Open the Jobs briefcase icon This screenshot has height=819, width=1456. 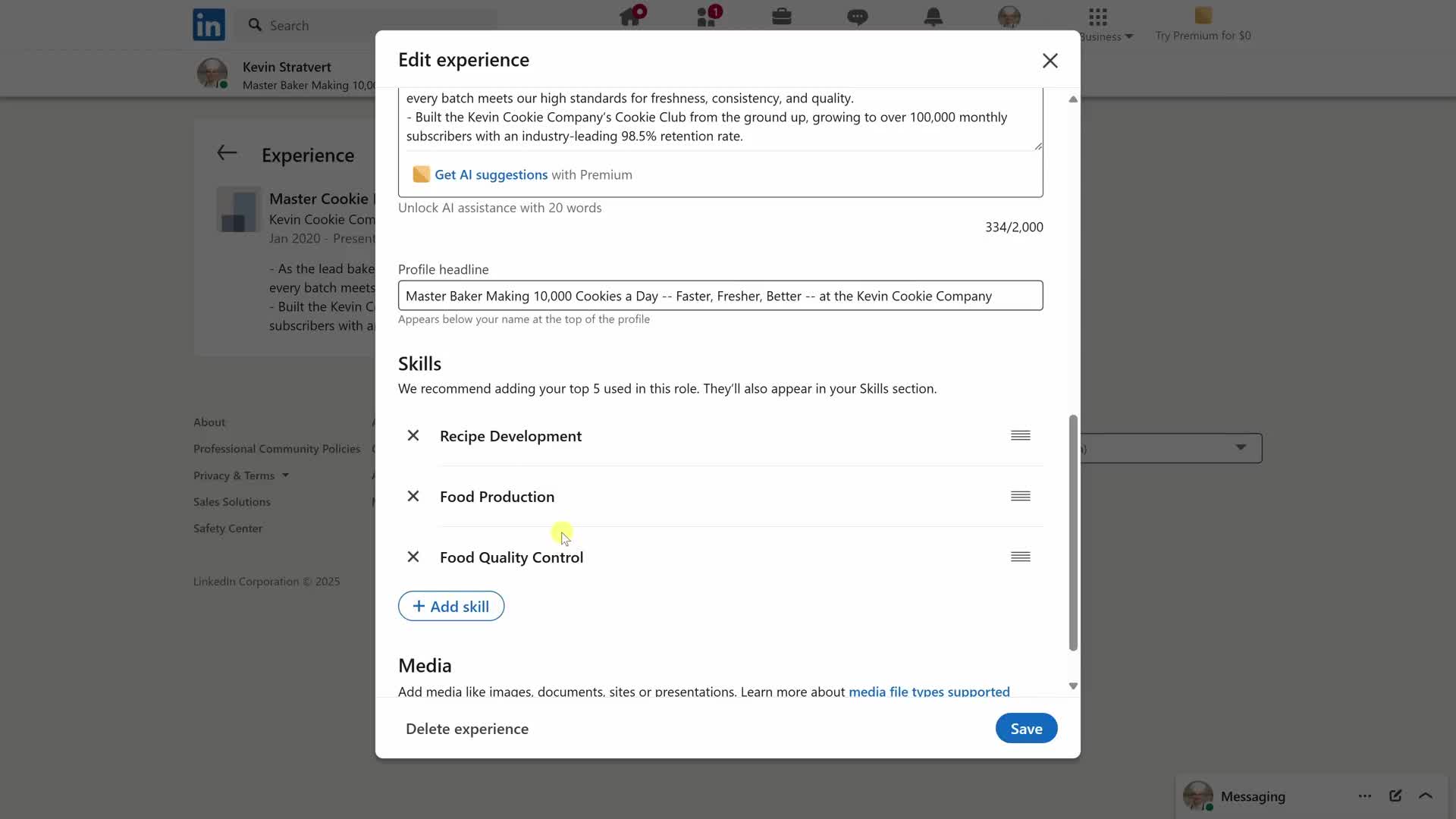point(781,17)
